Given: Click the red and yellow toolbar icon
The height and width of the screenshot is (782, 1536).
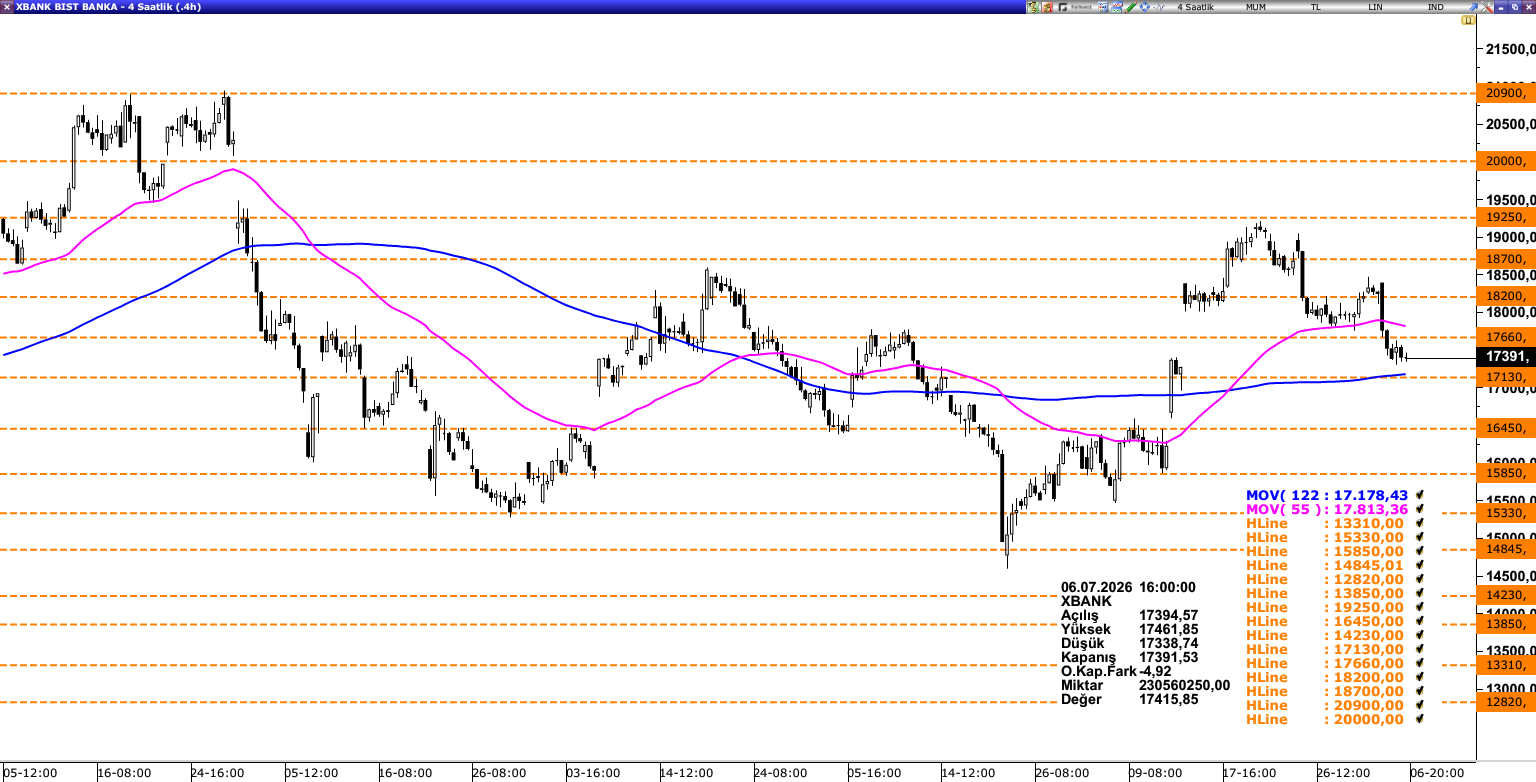Looking at the screenshot, I should [1047, 7].
